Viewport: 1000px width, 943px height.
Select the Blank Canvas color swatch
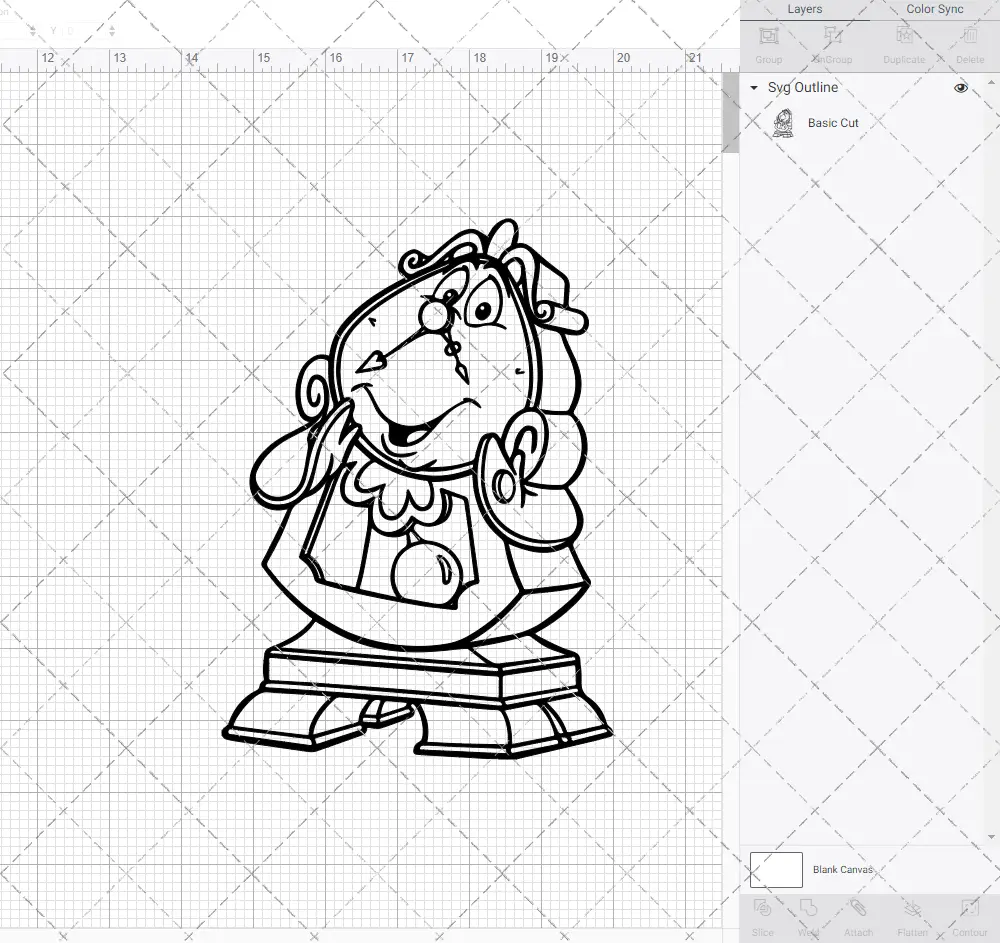click(776, 869)
